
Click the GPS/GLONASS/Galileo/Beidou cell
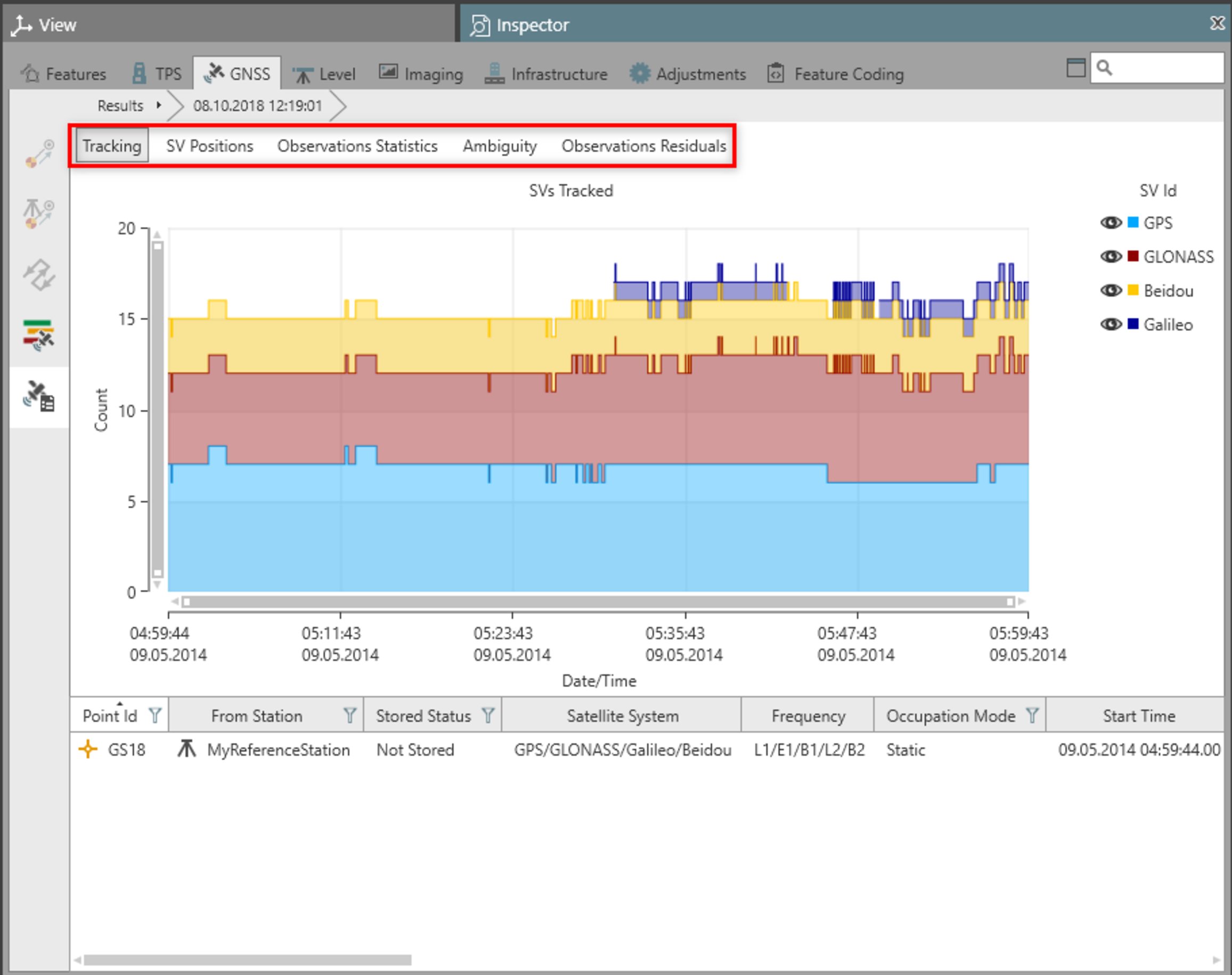[622, 750]
